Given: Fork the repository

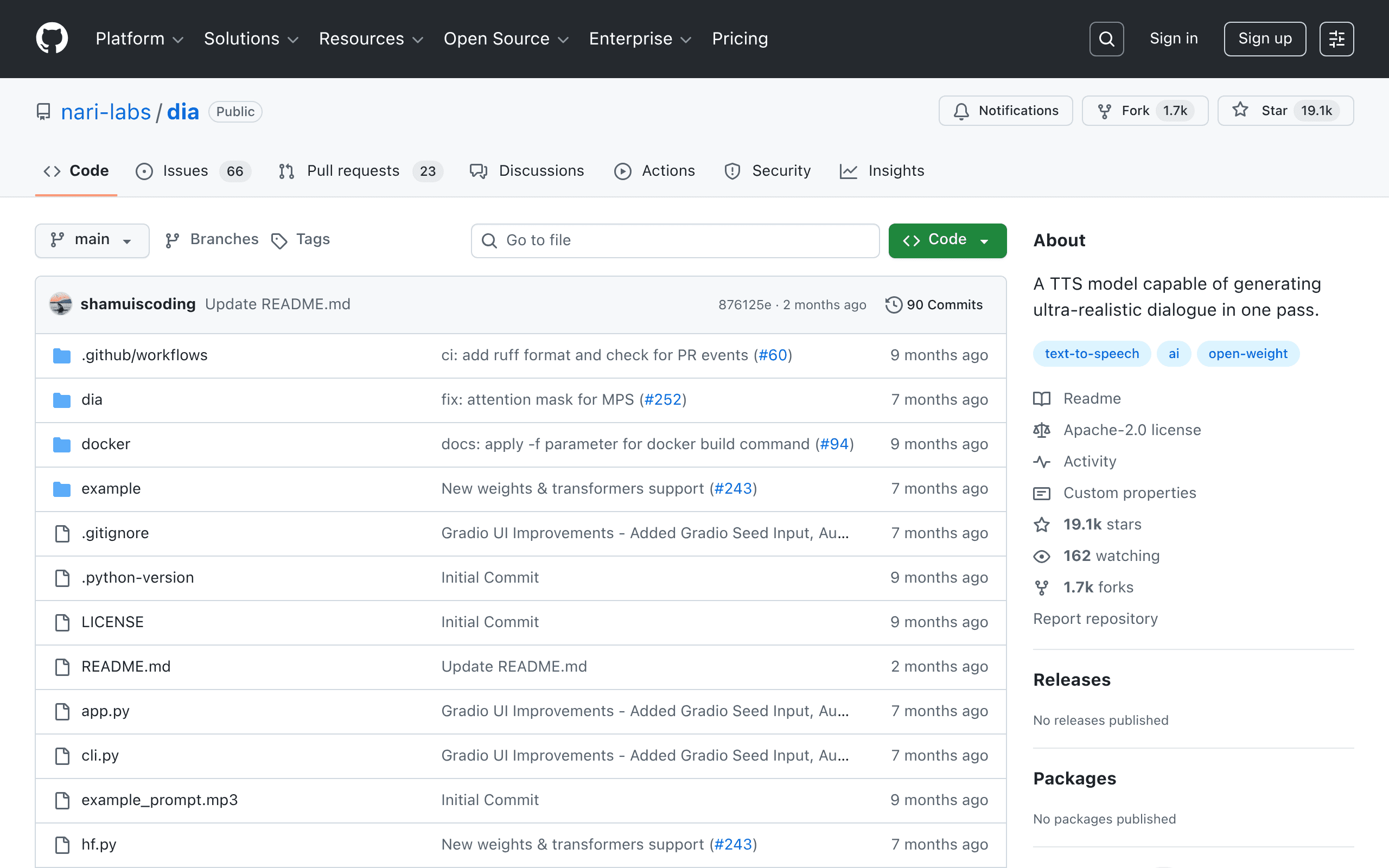Looking at the screenshot, I should click(1145, 111).
